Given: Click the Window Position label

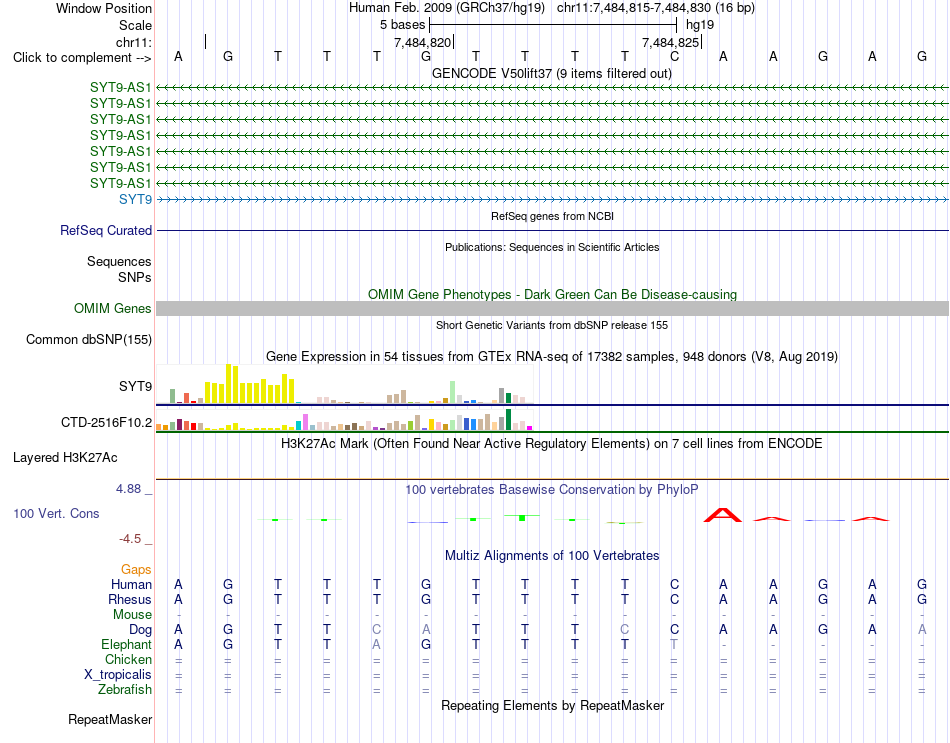Looking at the screenshot, I should [x=104, y=8].
